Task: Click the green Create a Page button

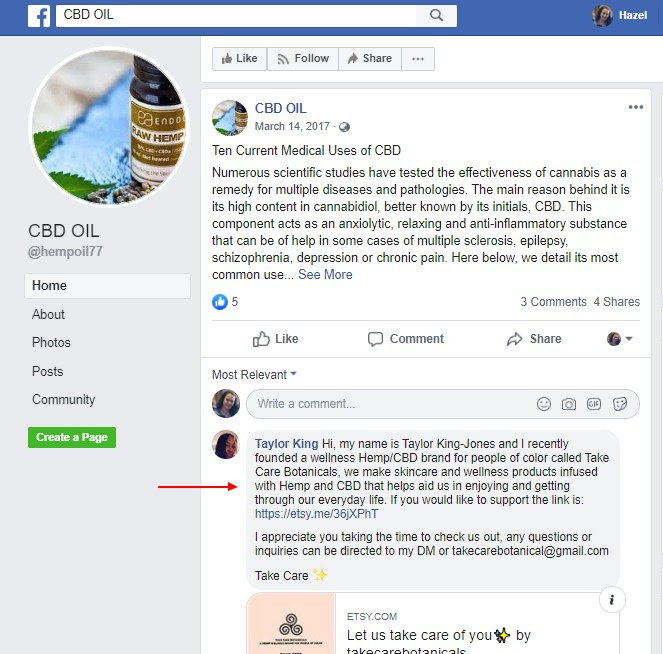Action: point(72,437)
